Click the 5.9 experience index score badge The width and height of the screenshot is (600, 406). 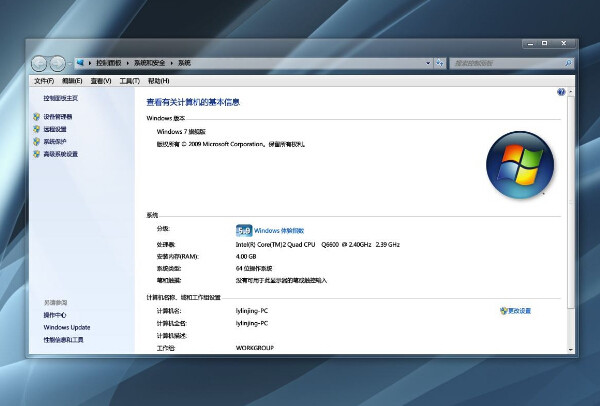[243, 230]
